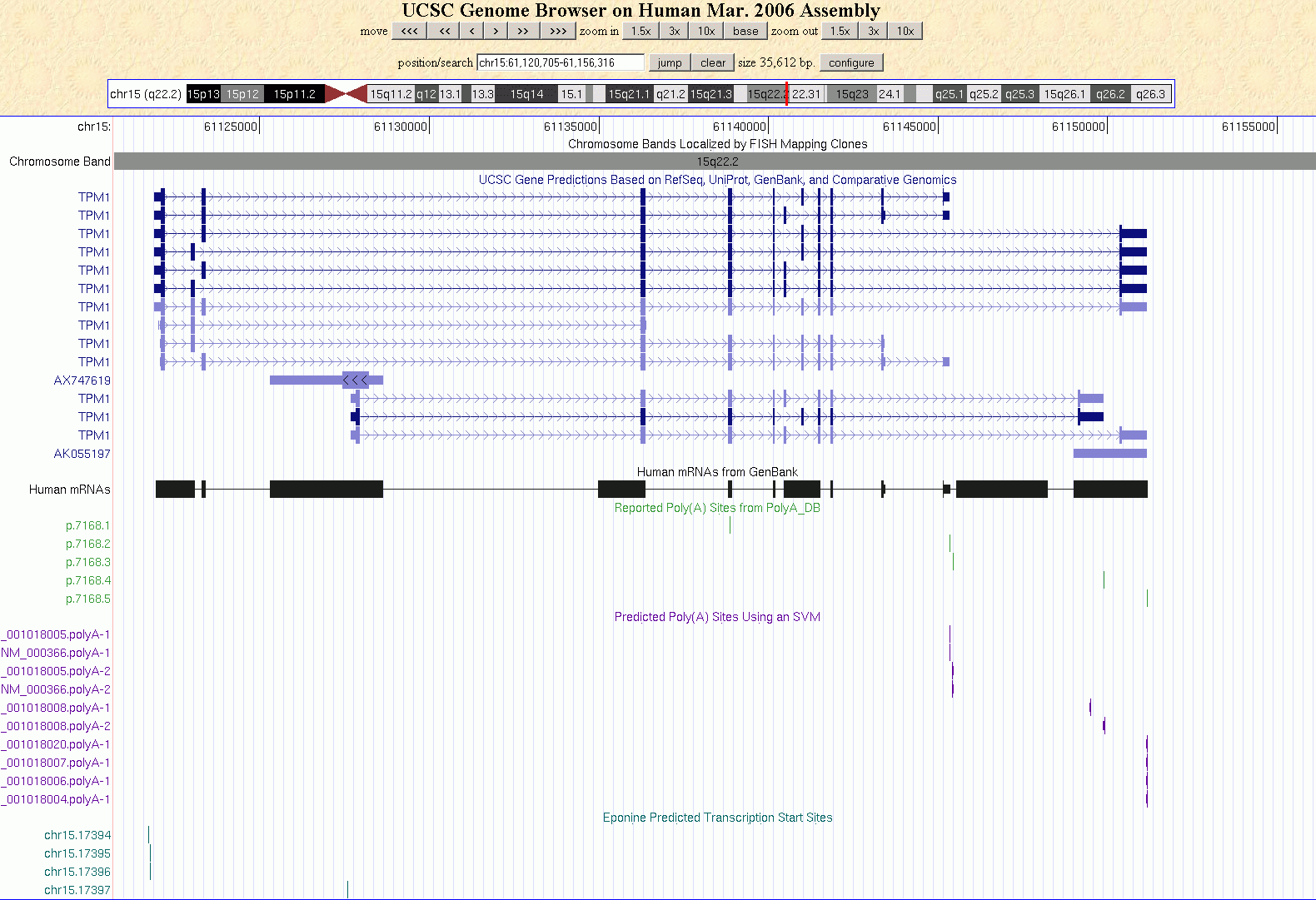Move view far left with <<< button

409,31
